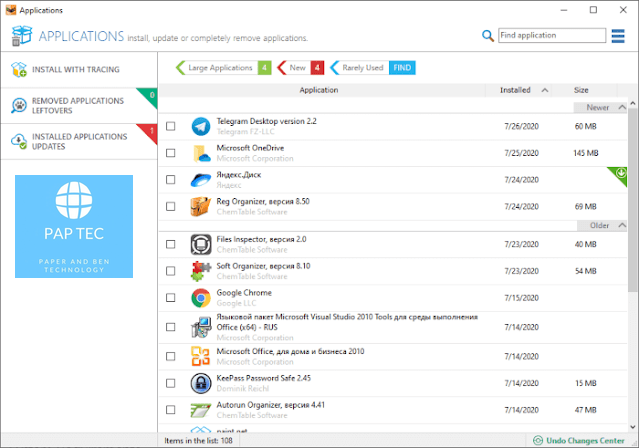The height and width of the screenshot is (448, 639).
Task: Tick the KeePass Password Safe checkbox
Action: pos(171,383)
